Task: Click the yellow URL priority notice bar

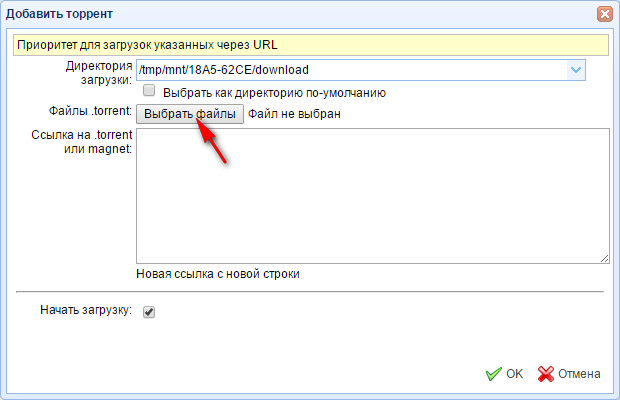Action: pyautogui.click(x=310, y=44)
